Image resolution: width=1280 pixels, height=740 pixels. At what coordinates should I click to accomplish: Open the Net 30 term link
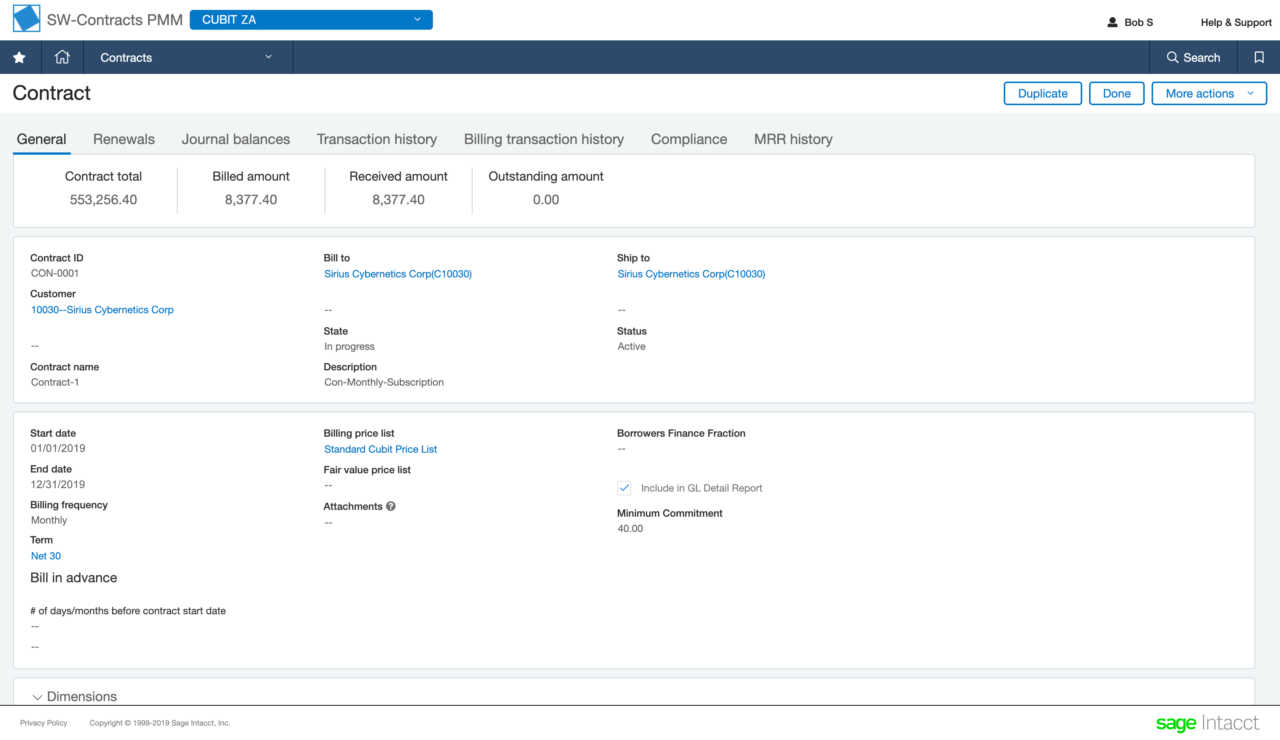pyautogui.click(x=46, y=556)
